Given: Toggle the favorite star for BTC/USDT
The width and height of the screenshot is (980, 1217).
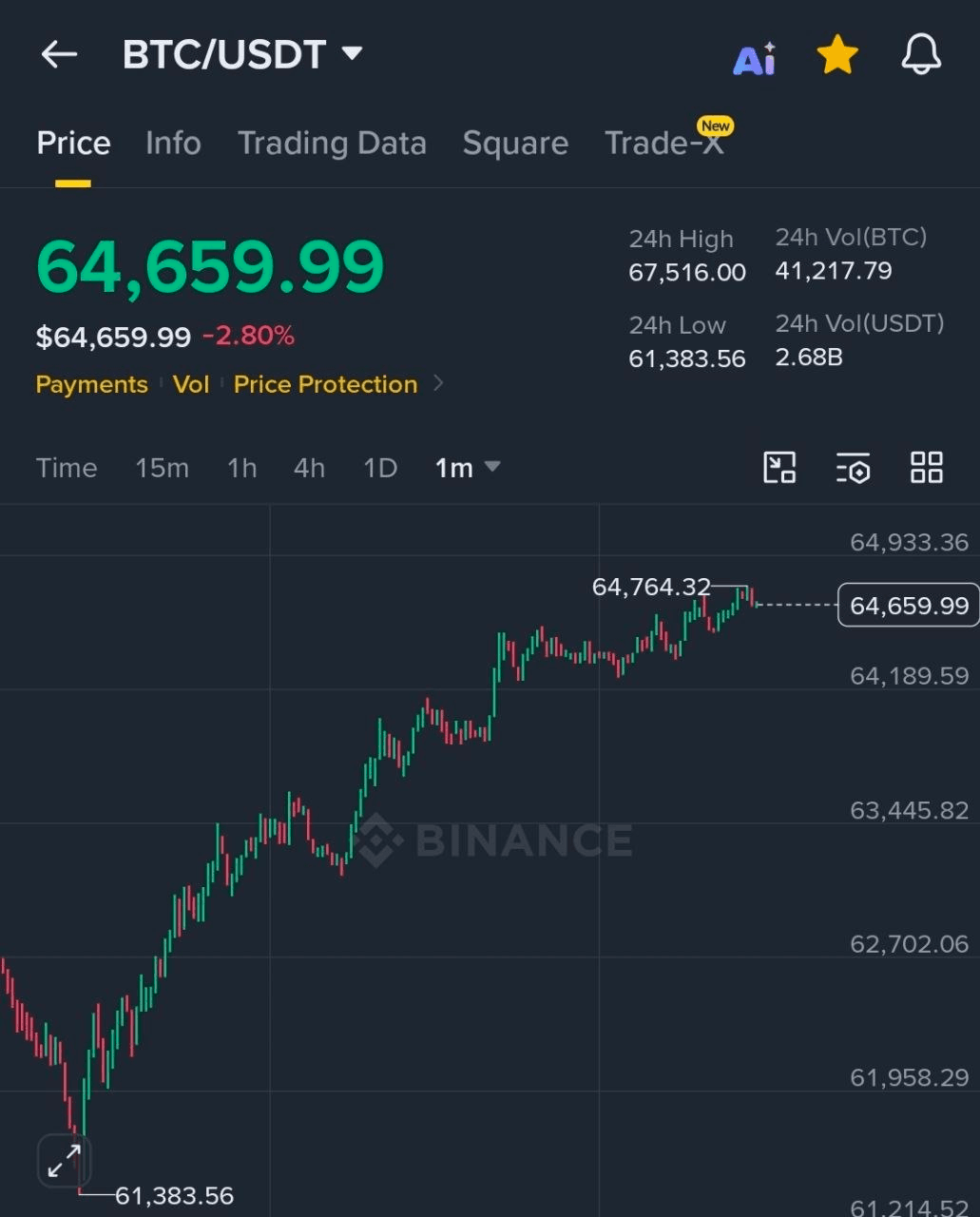Looking at the screenshot, I should (837, 54).
